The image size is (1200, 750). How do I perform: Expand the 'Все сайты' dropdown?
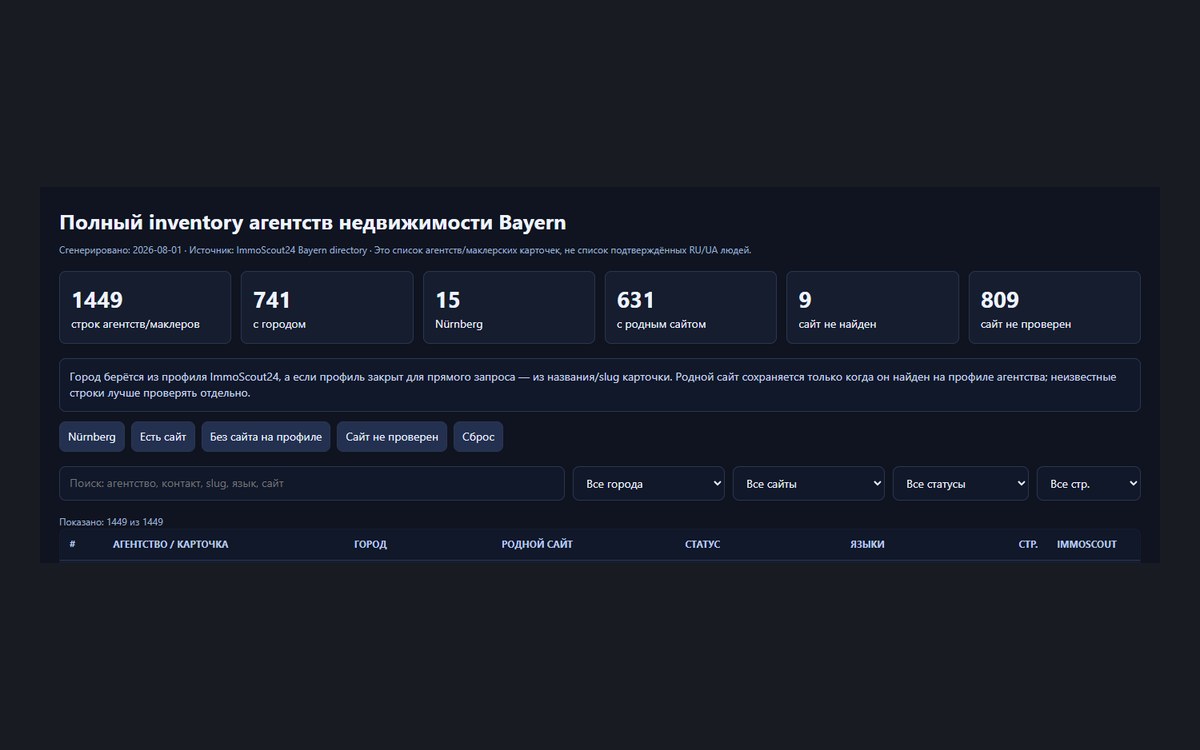[809, 484]
